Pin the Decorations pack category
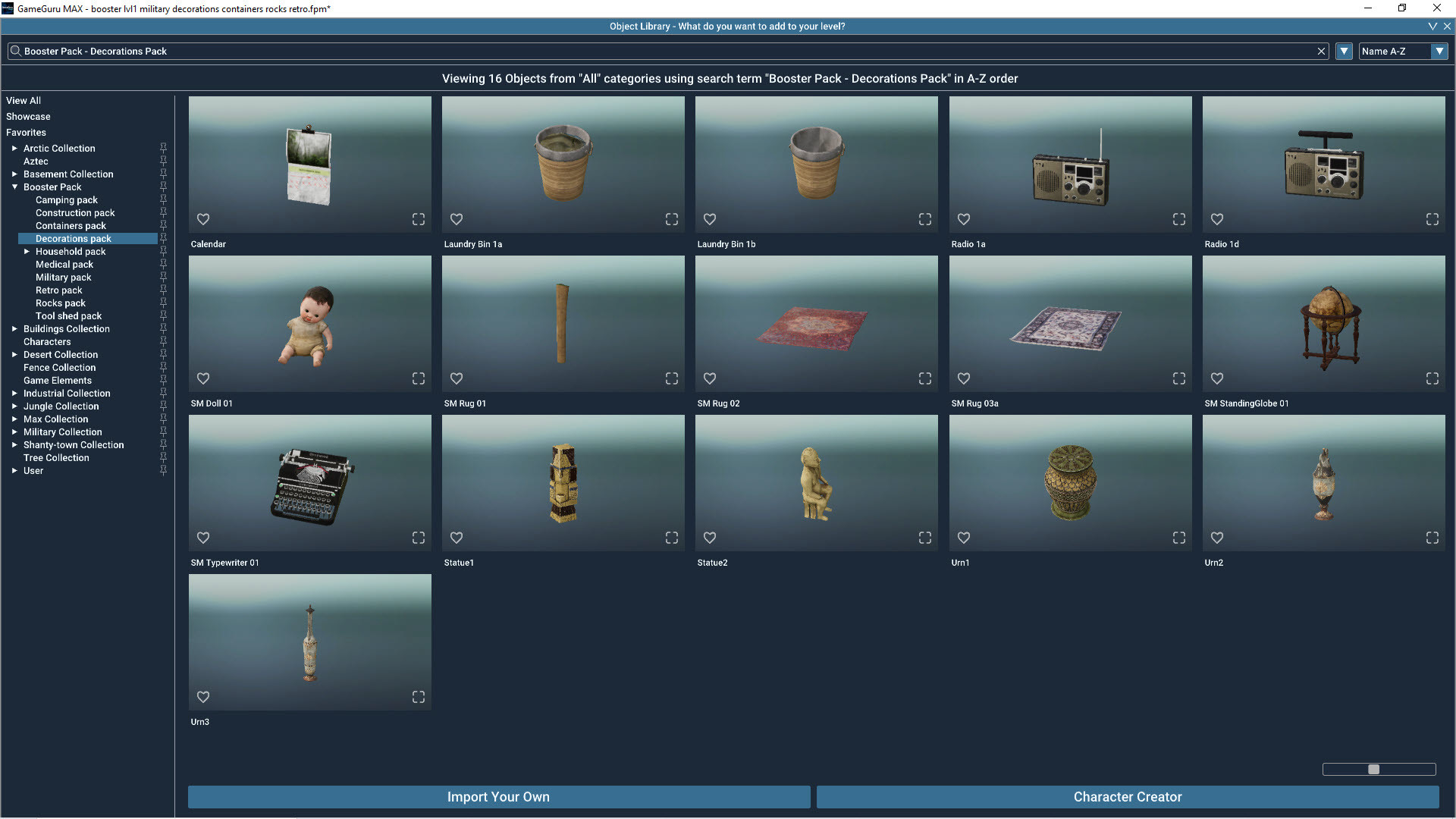This screenshot has width=1456, height=819. tap(163, 238)
